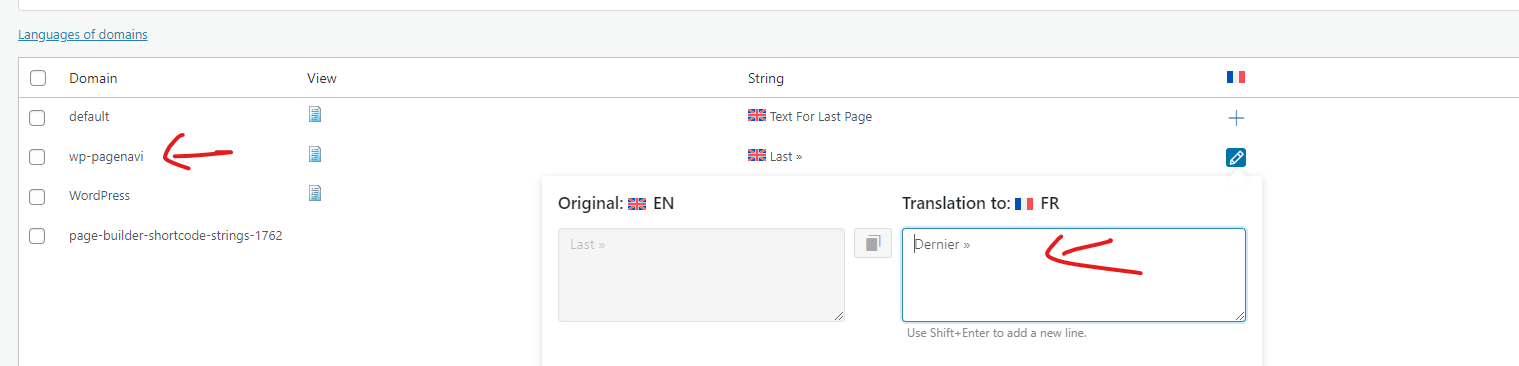Screen dimensions: 1519x366
Task: Open the view icon for wp-pagenavi domain
Action: coord(315,154)
